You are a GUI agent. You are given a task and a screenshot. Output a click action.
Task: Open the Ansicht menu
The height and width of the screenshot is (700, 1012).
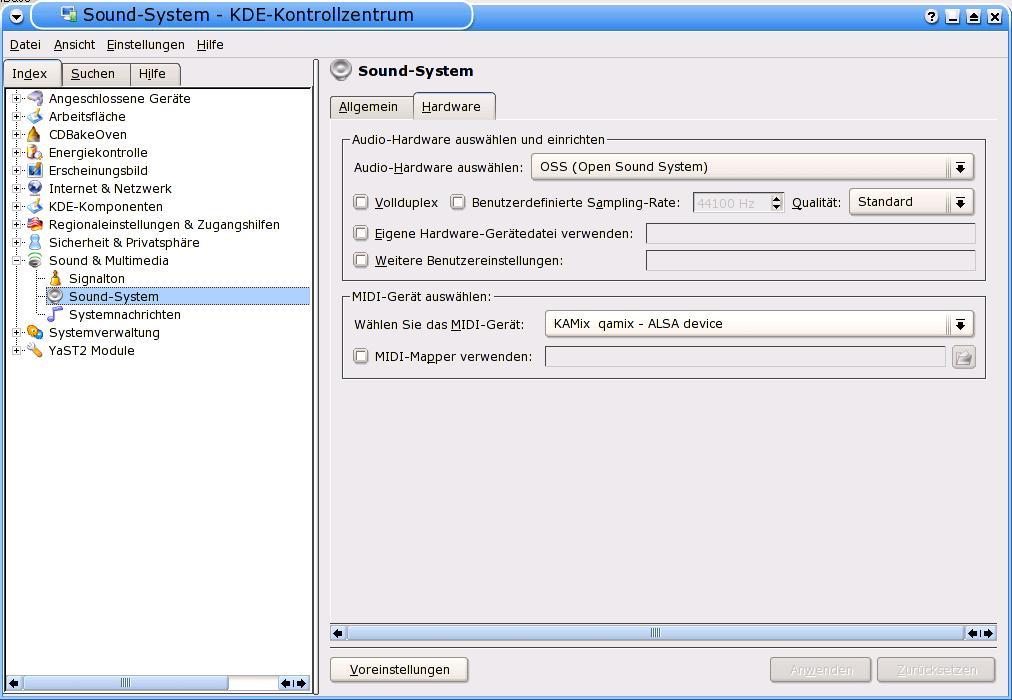point(74,45)
